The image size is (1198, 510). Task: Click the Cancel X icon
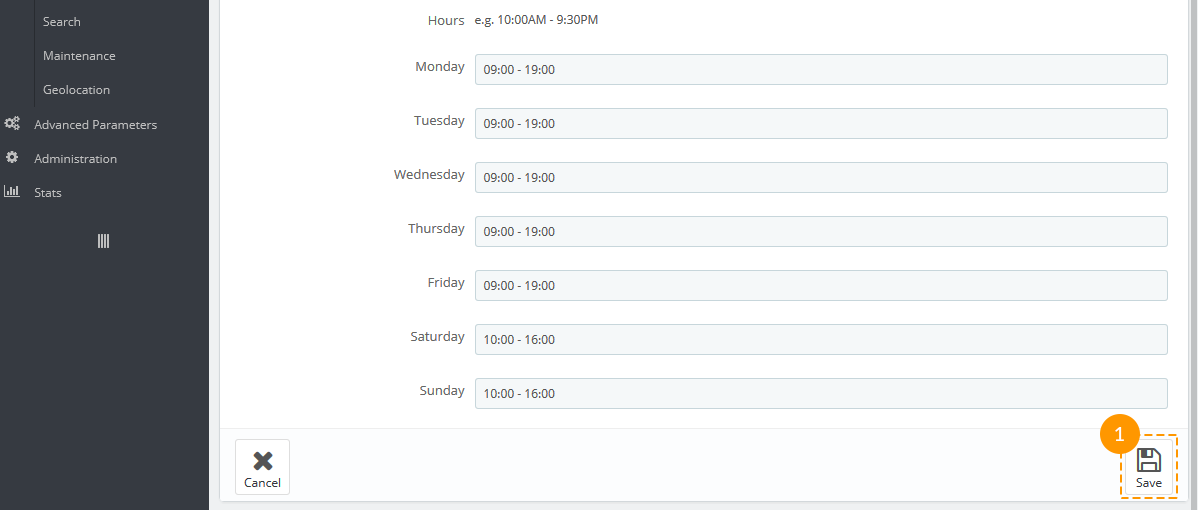pos(262,460)
